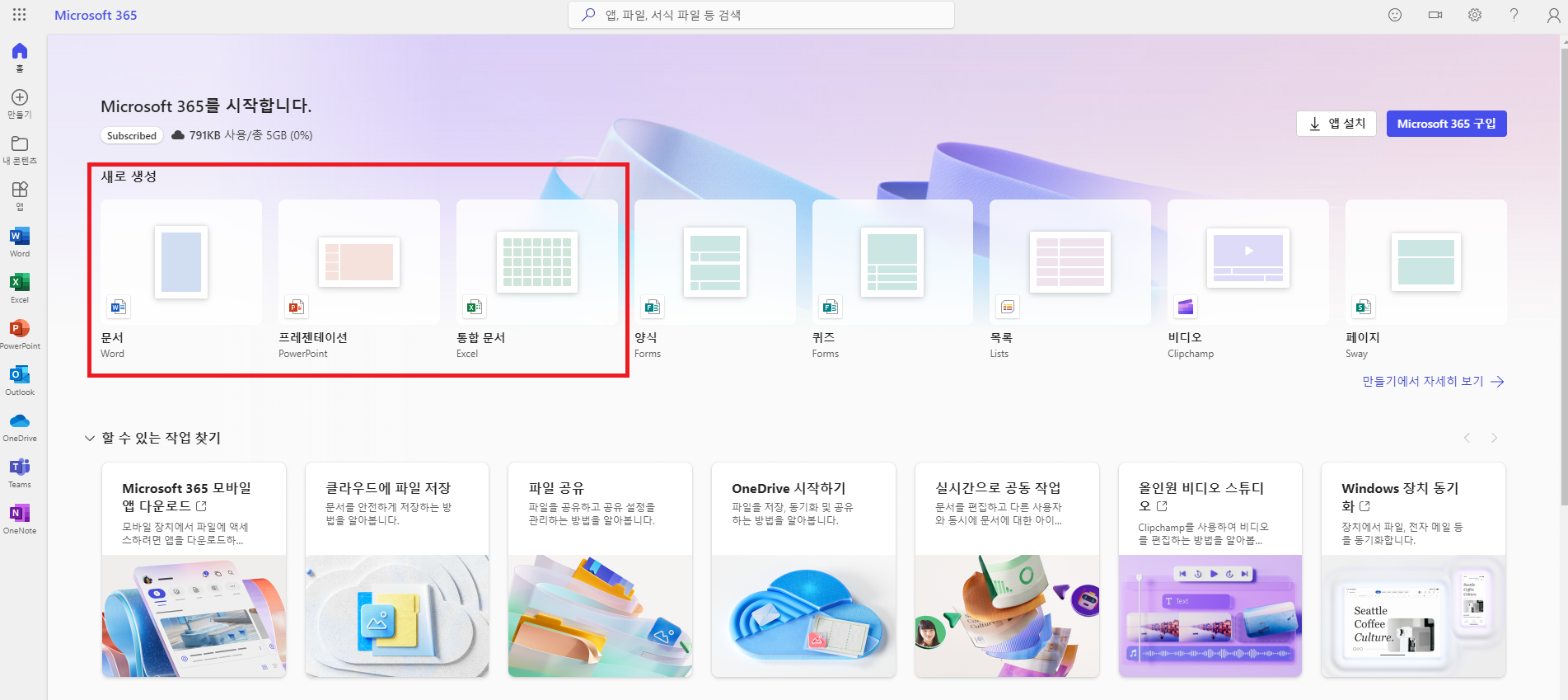The height and width of the screenshot is (700, 1568).
Task: Show next task cards with right chevron
Action: coord(1494,438)
